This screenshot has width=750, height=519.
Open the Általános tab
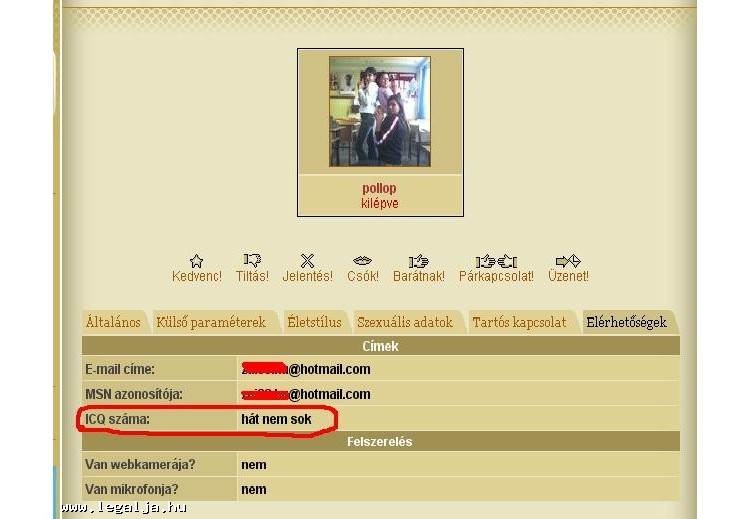click(113, 322)
